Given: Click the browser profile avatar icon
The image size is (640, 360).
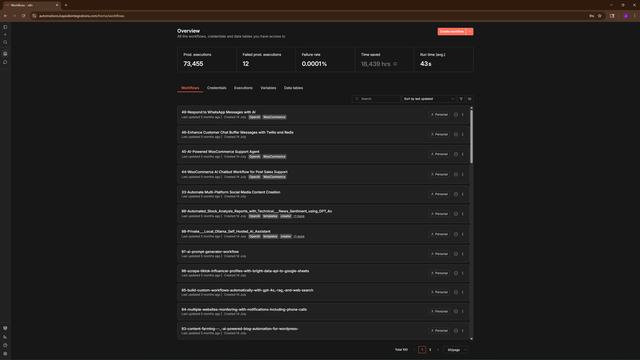Looking at the screenshot, I should [x=625, y=16].
